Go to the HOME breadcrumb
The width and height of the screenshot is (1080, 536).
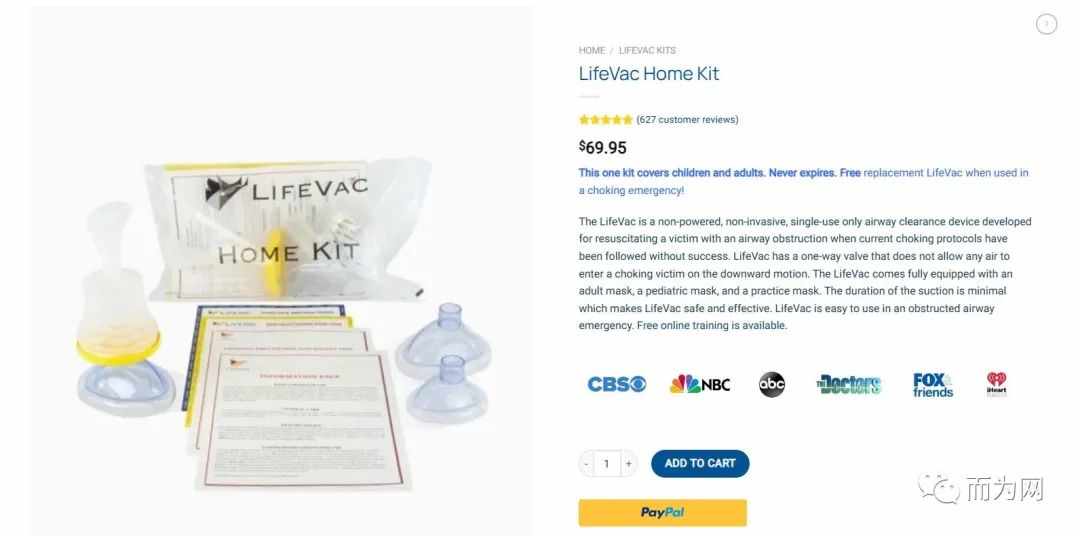tap(592, 50)
